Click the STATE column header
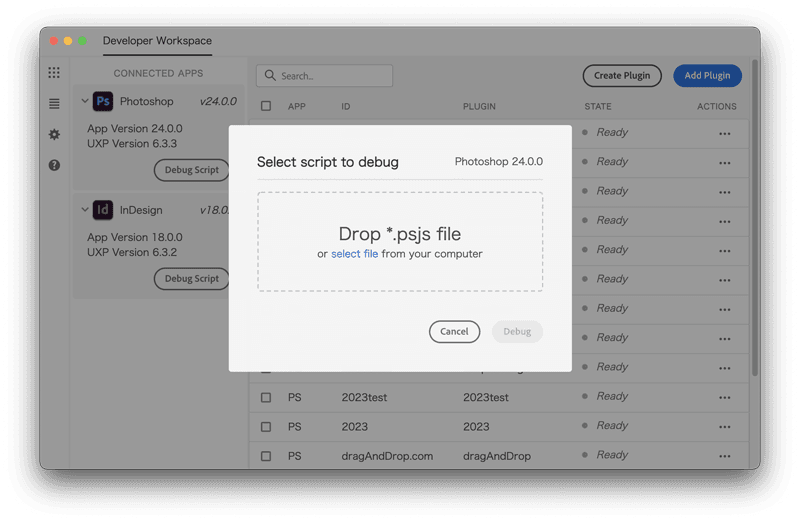800x522 pixels. 598,106
